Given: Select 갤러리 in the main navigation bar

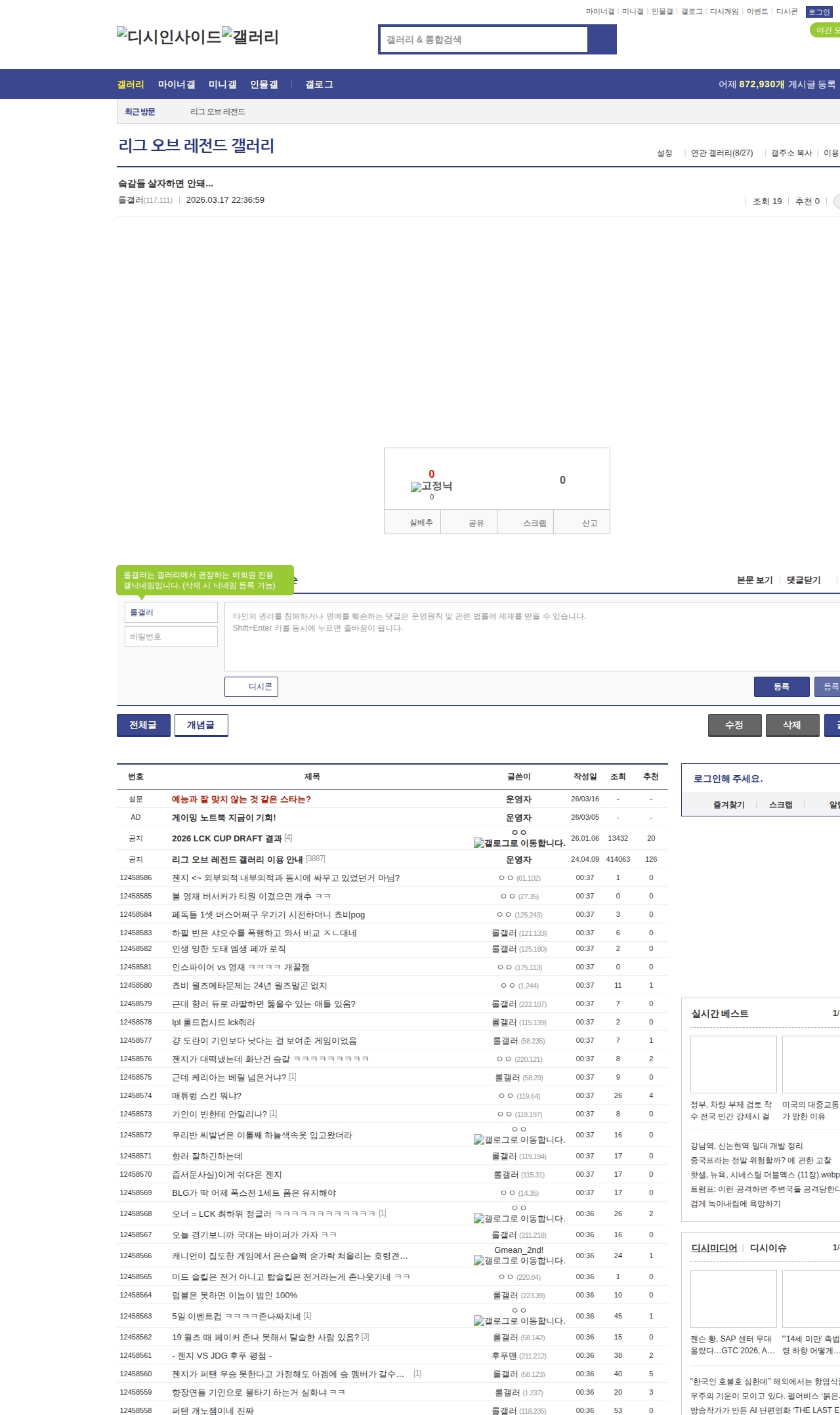Looking at the screenshot, I should [130, 84].
